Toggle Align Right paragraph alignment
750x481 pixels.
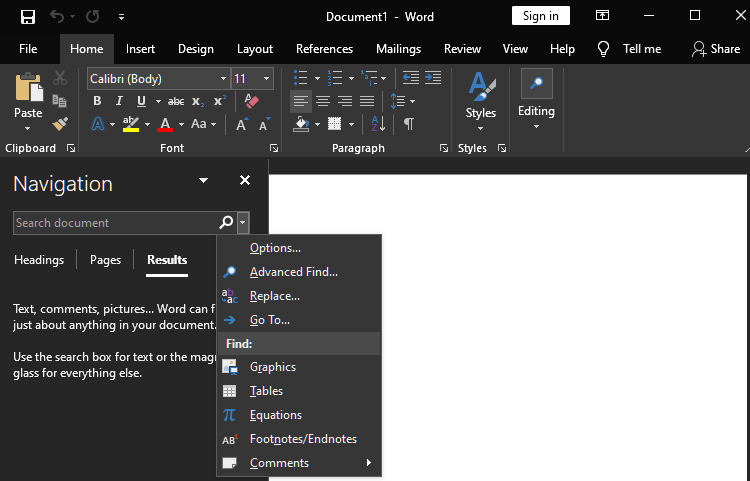345,101
